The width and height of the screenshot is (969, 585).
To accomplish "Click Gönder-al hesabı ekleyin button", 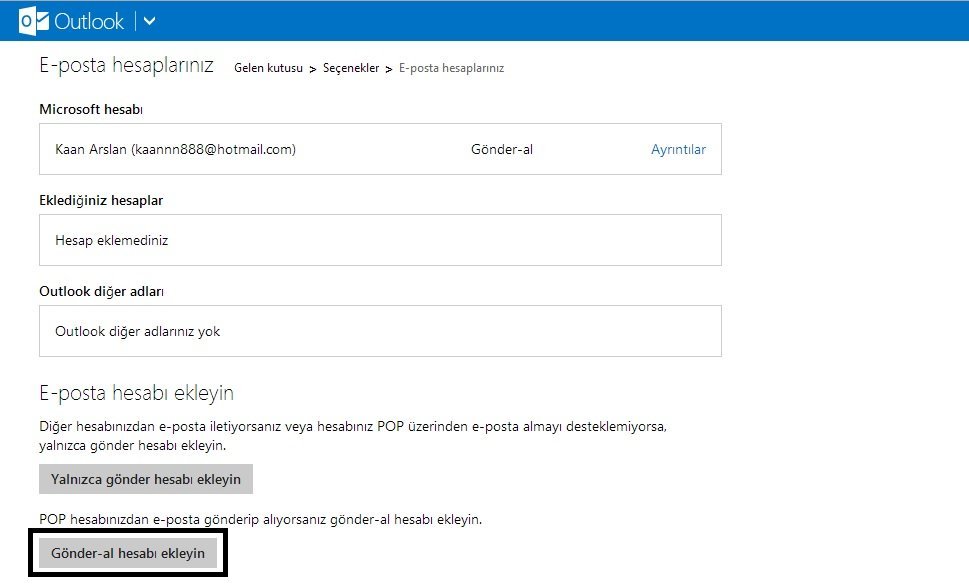I will tap(128, 553).
